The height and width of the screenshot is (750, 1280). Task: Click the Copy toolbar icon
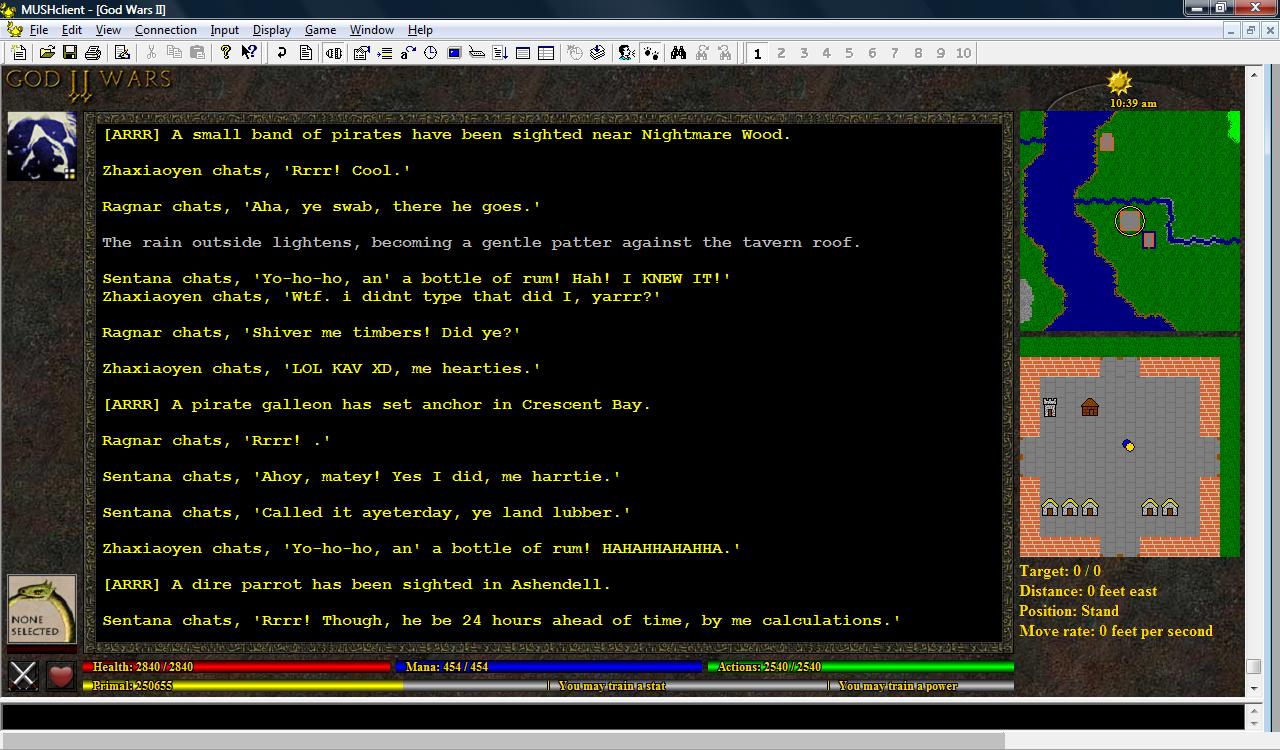click(174, 53)
